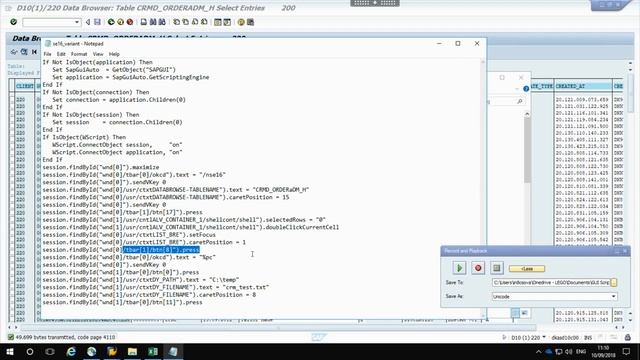
Task: Expand status bar with the small triangle
Action: [x=504, y=337]
